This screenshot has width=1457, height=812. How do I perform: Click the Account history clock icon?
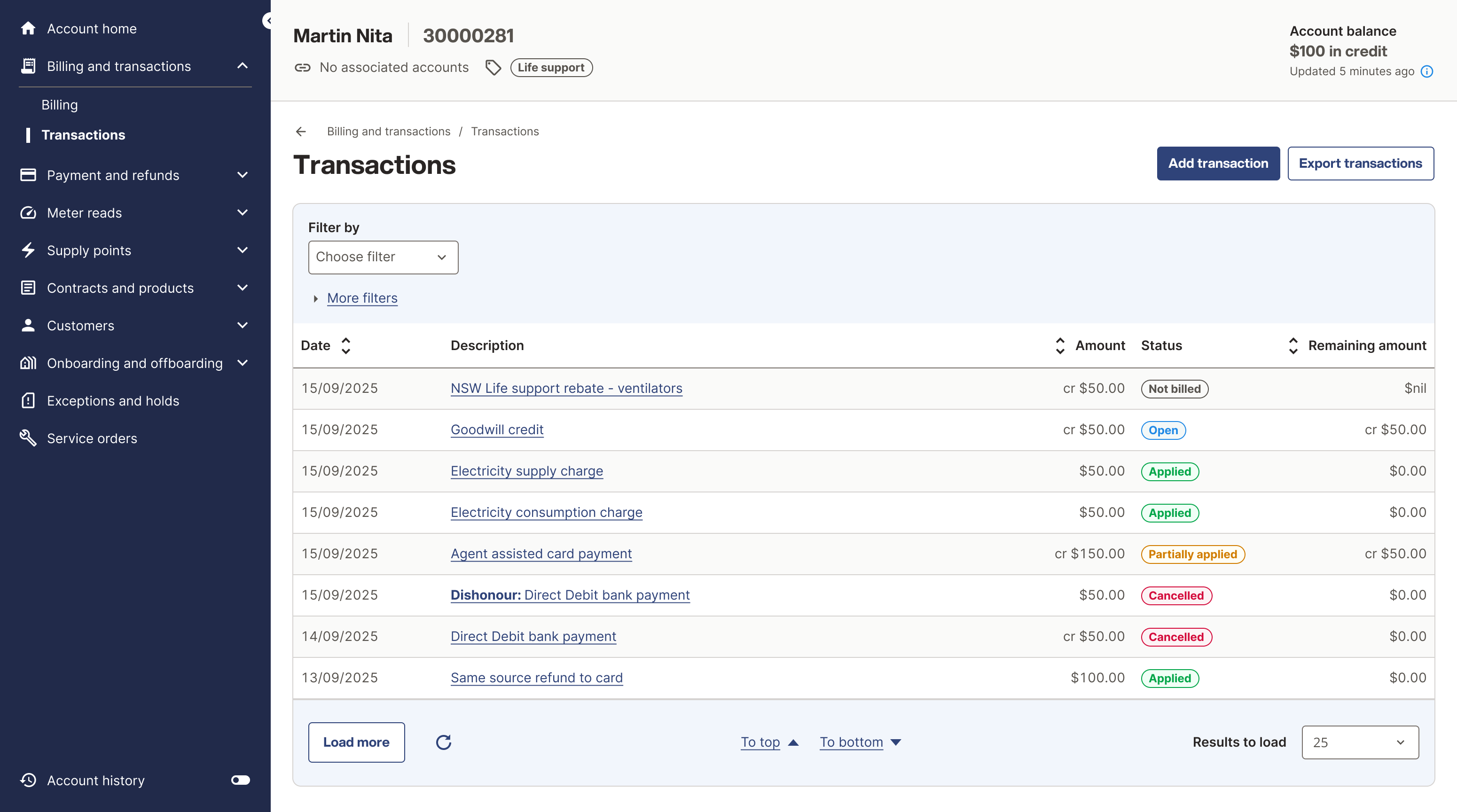pyautogui.click(x=28, y=781)
